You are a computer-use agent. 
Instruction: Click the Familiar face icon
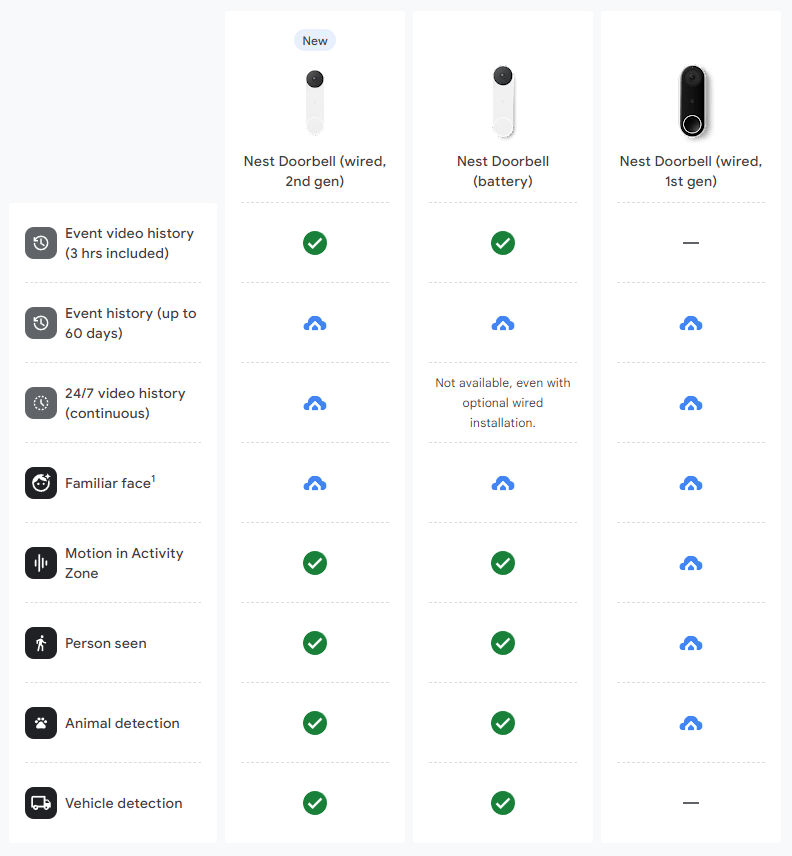[41, 483]
